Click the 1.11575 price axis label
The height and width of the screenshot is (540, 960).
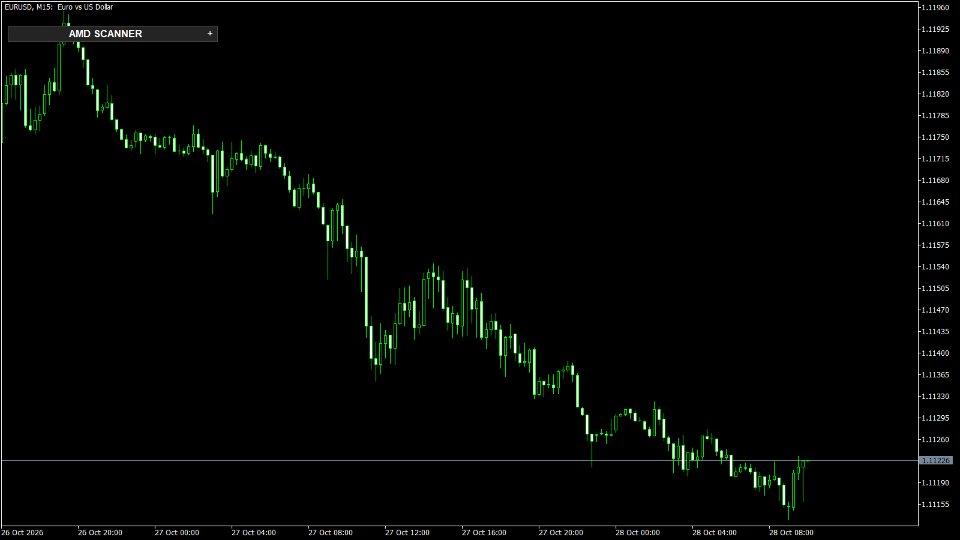click(935, 245)
